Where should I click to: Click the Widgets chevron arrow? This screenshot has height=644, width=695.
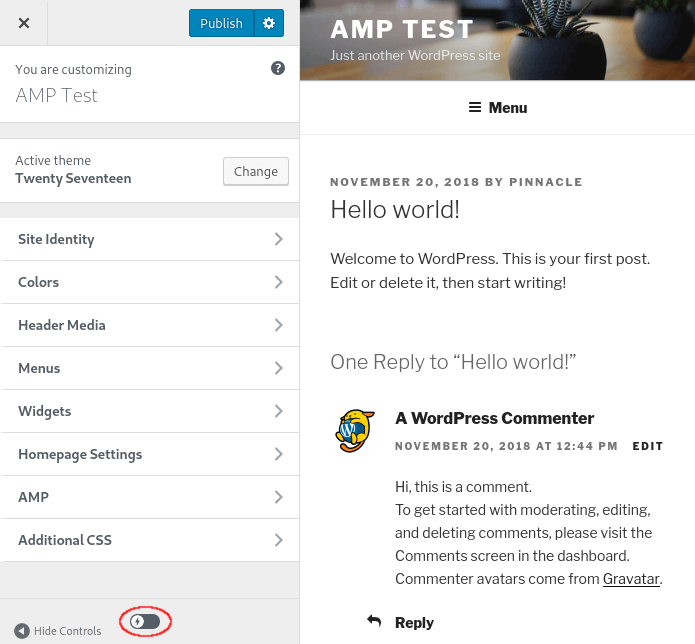(278, 411)
